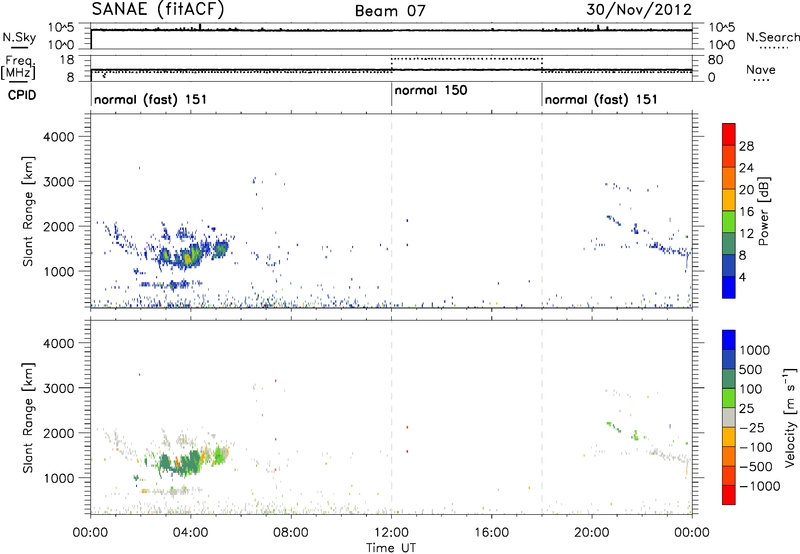Click the -25 value on Velocity colorbar
The image size is (800, 554).
point(752,428)
